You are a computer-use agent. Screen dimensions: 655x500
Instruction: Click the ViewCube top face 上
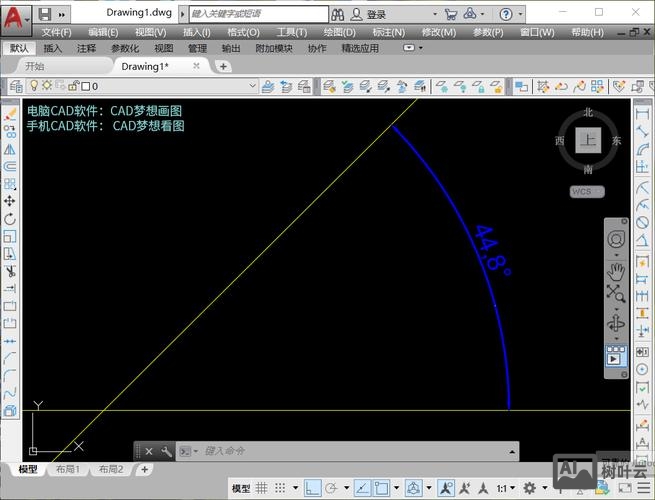[x=588, y=141]
